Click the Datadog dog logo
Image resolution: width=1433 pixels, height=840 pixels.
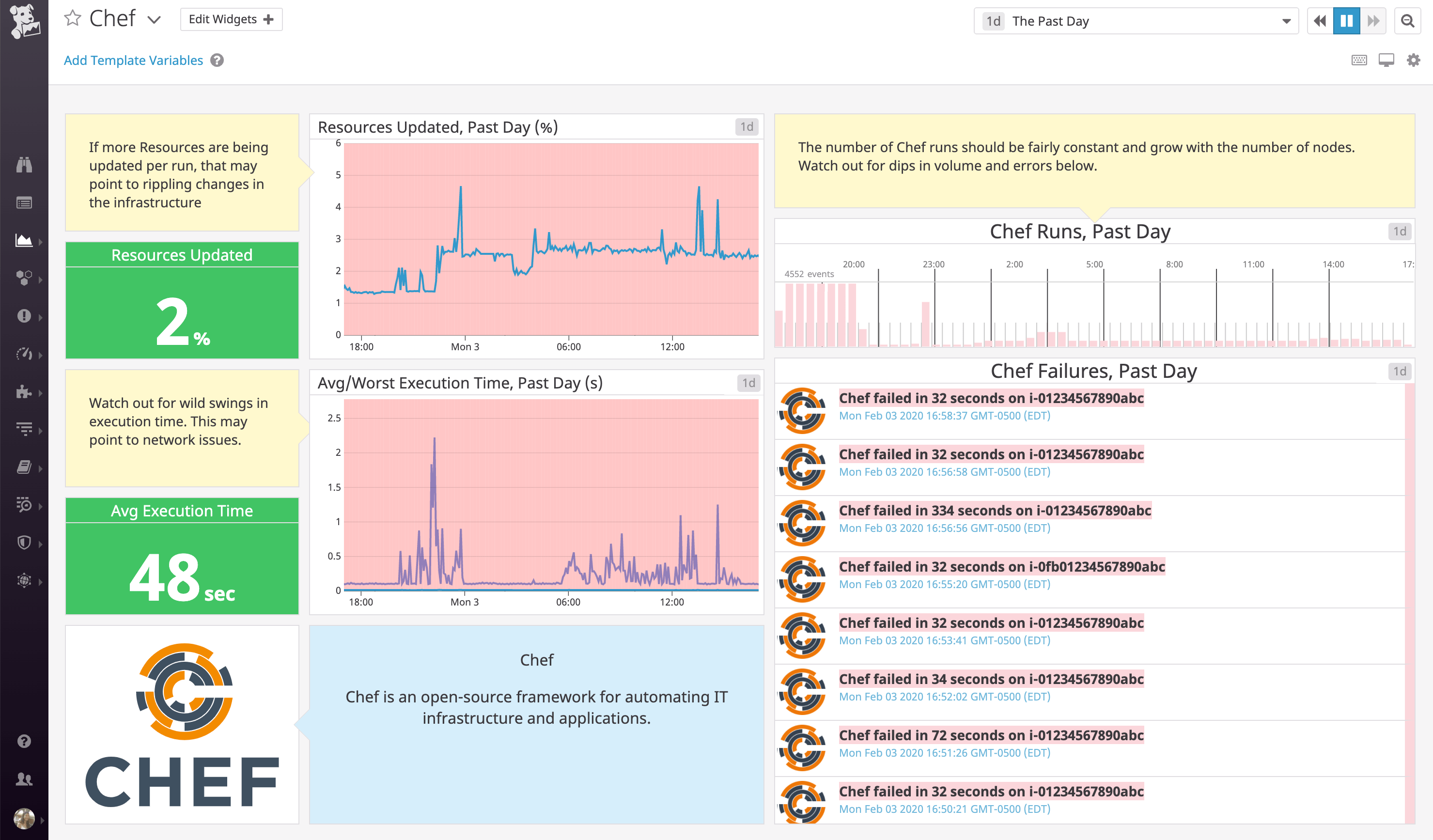pyautogui.click(x=25, y=22)
